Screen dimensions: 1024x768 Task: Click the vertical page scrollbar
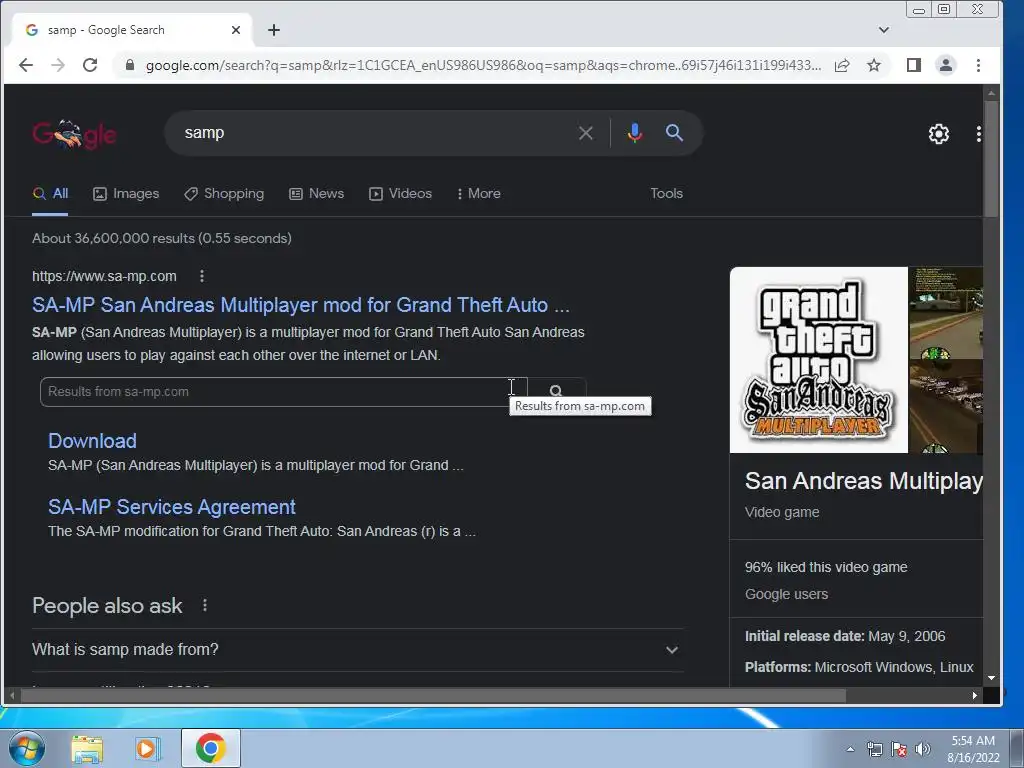click(991, 159)
